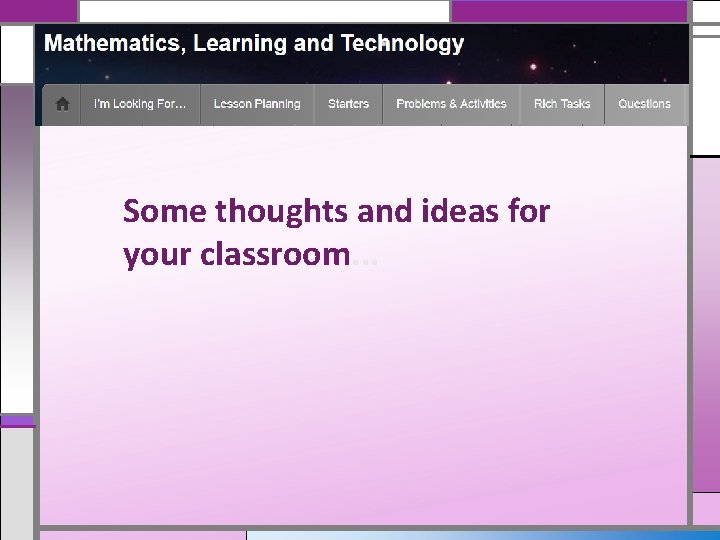Click the 'Some thoughts and ideas for' heading

[336, 212]
